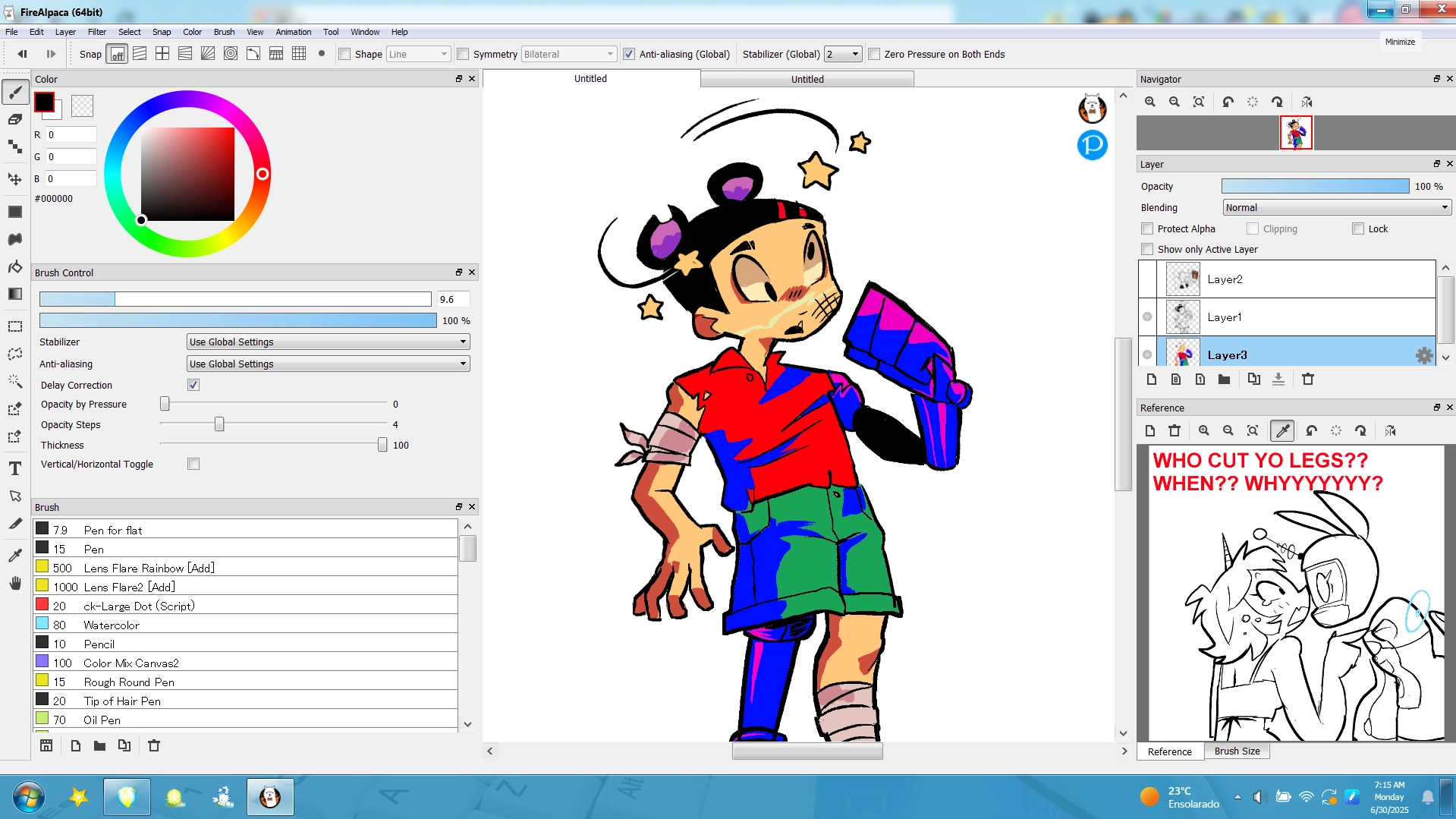Select the Text tool

[x=15, y=468]
